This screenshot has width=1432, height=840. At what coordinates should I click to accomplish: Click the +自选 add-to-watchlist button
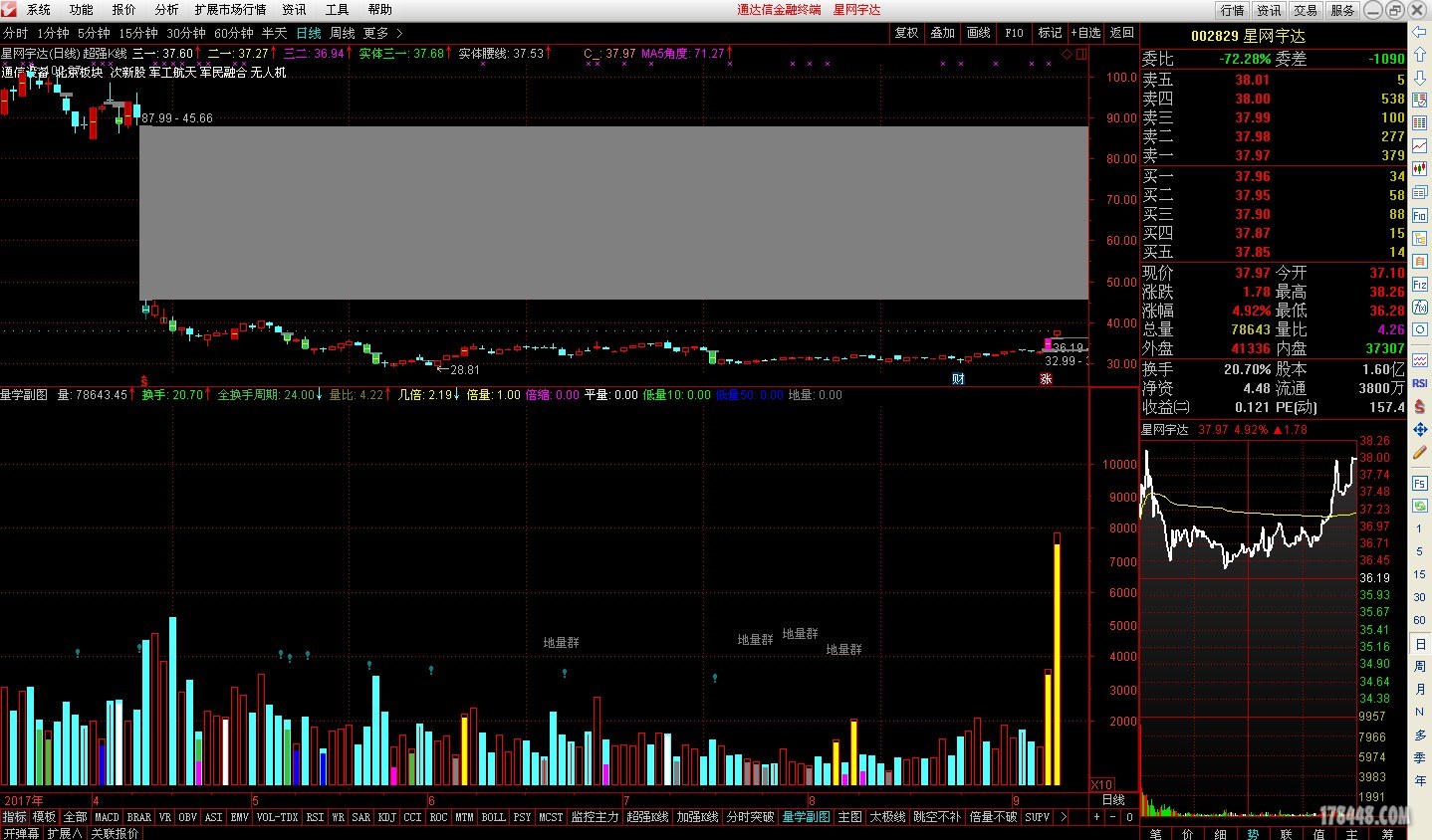coord(1086,33)
